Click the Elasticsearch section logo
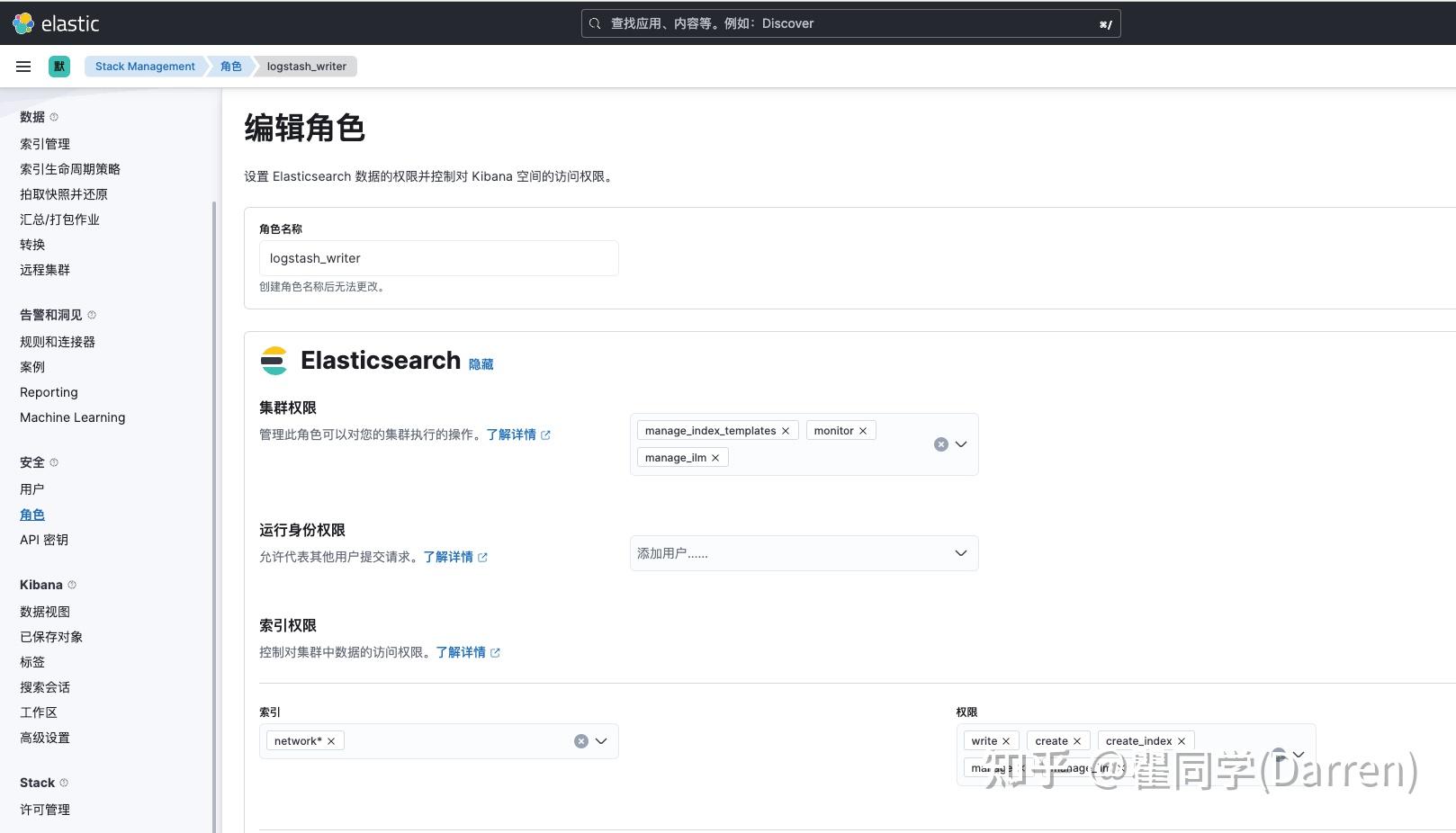Image resolution: width=1456 pixels, height=833 pixels. pos(274,361)
